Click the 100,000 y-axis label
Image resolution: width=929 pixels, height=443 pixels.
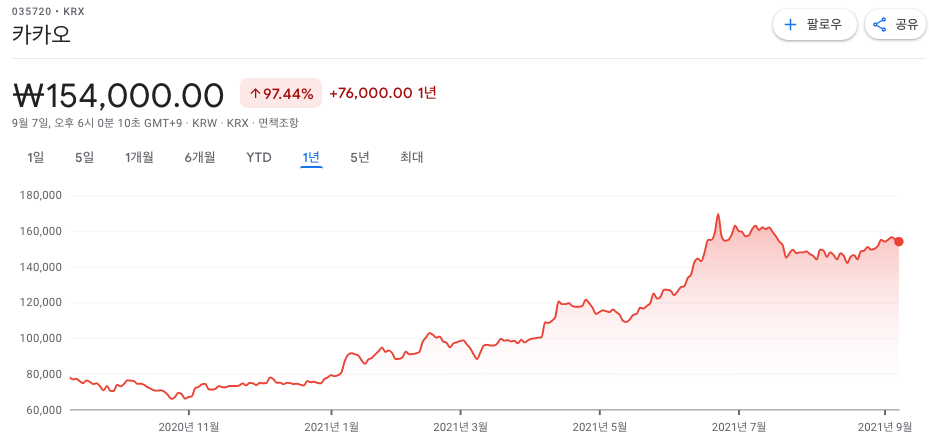coord(41,338)
